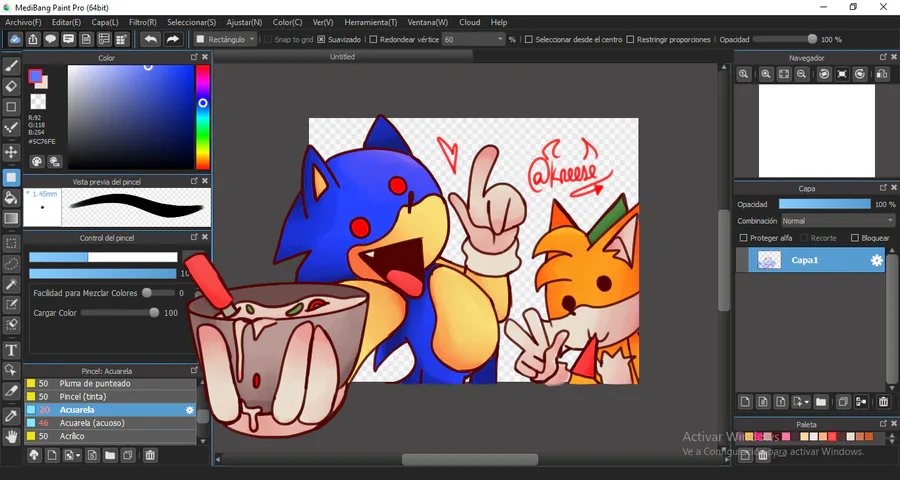Open the Seleccionar(S) menu
Screen dimensions: 900x480
pos(192,22)
